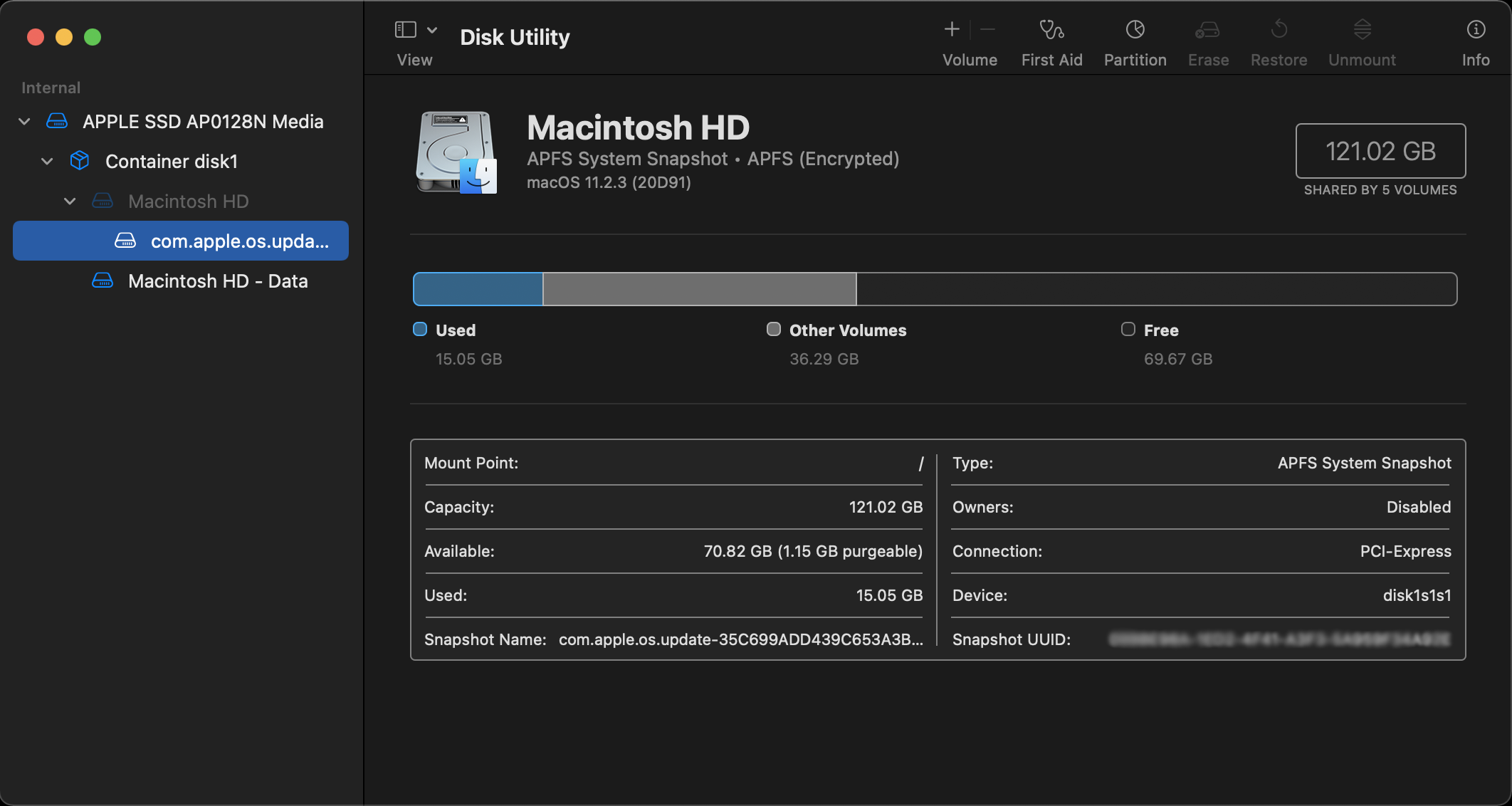Toggle the Free space legend checkbox
Screen dimensions: 1512x806
(1128, 329)
